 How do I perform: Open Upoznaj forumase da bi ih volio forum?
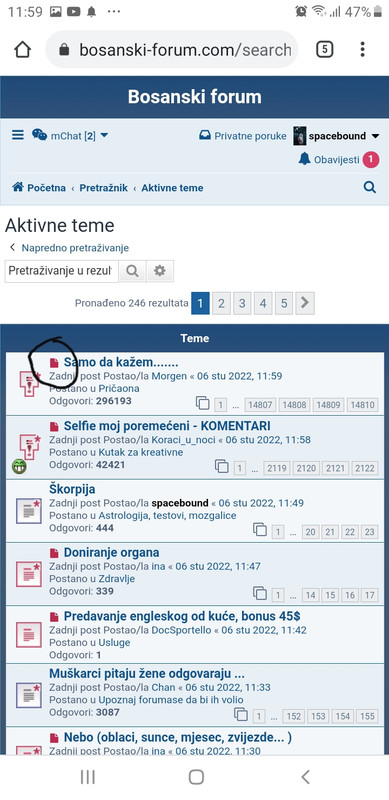(x=171, y=699)
